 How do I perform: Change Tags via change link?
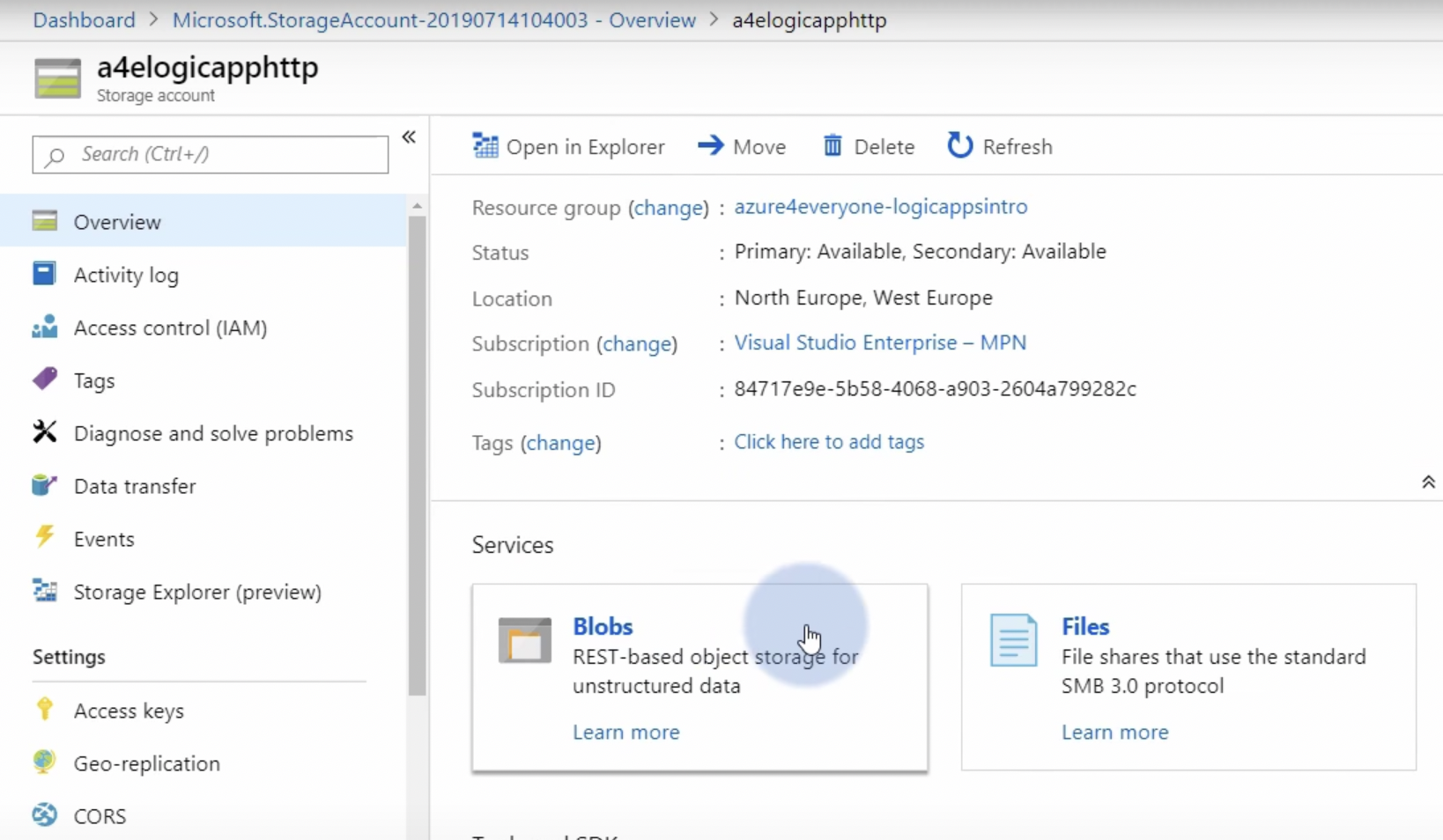561,442
